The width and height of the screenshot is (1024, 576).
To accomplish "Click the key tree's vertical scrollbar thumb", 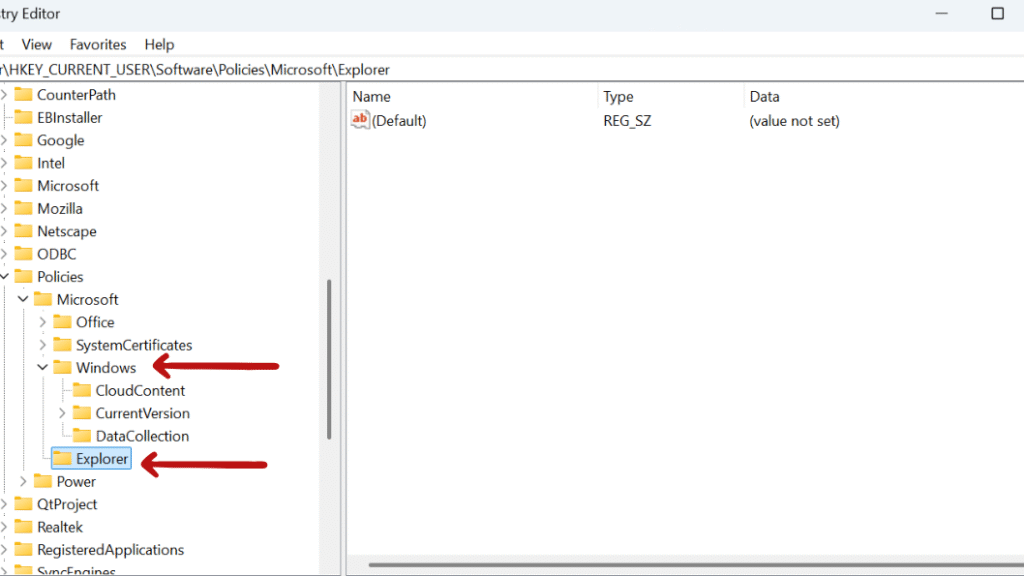I will click(329, 359).
